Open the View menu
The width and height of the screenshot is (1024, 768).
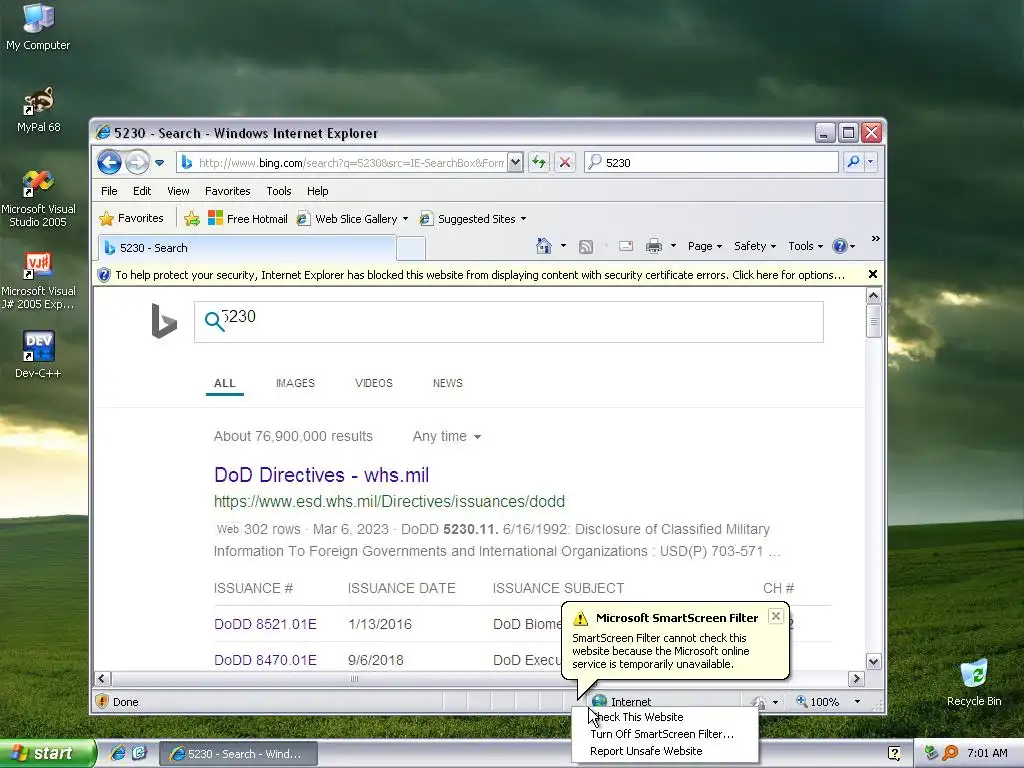(x=178, y=191)
